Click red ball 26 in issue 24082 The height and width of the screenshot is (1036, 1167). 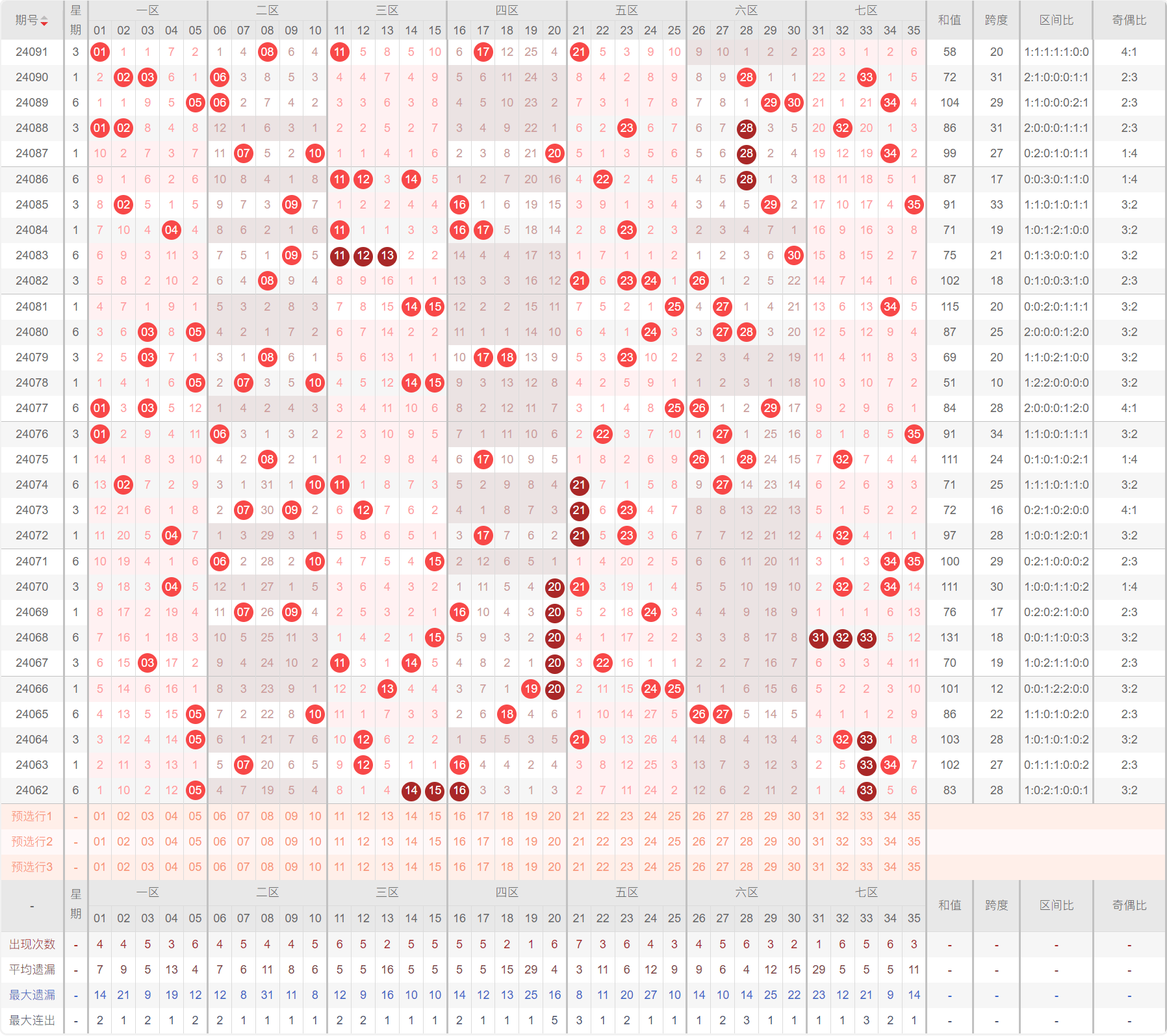point(699,281)
